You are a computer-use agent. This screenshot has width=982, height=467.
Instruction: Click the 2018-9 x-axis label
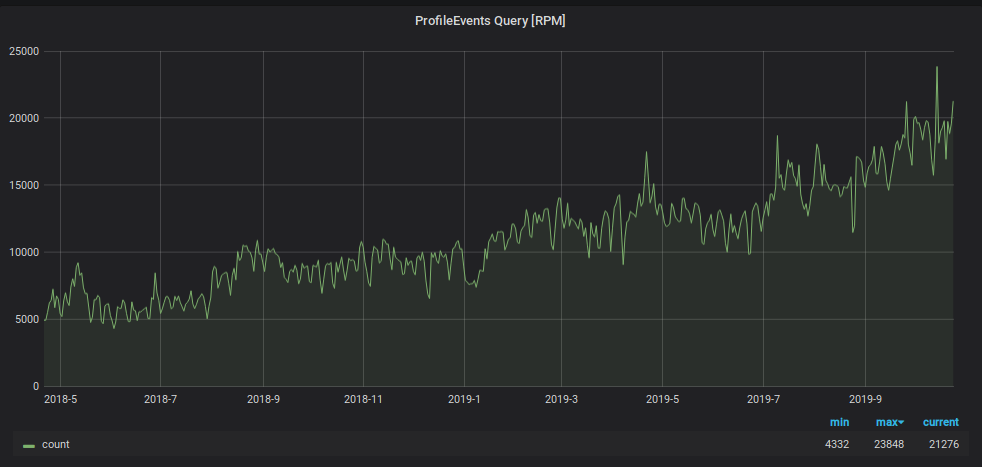click(x=263, y=398)
